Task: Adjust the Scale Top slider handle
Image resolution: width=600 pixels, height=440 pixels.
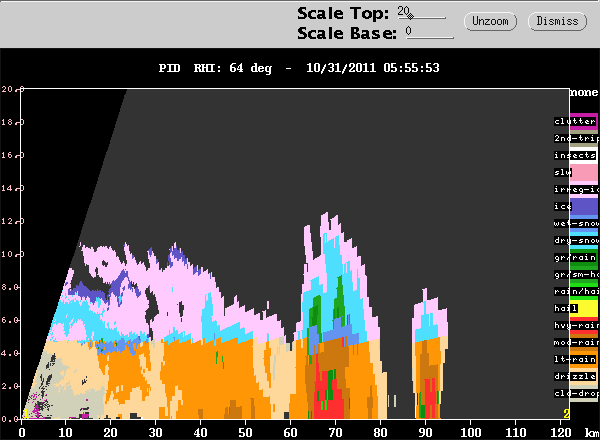Action: pyautogui.click(x=410, y=16)
